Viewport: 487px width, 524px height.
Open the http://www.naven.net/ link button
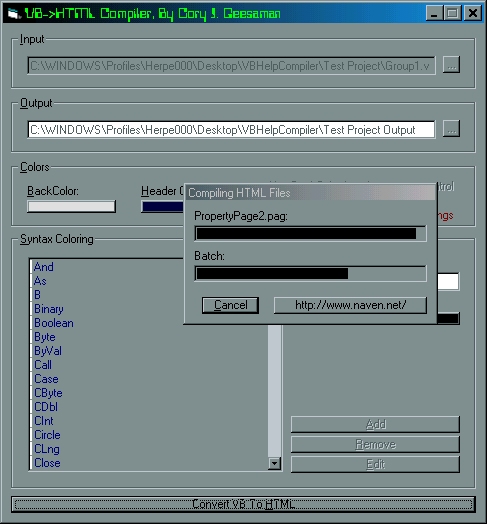click(350, 305)
